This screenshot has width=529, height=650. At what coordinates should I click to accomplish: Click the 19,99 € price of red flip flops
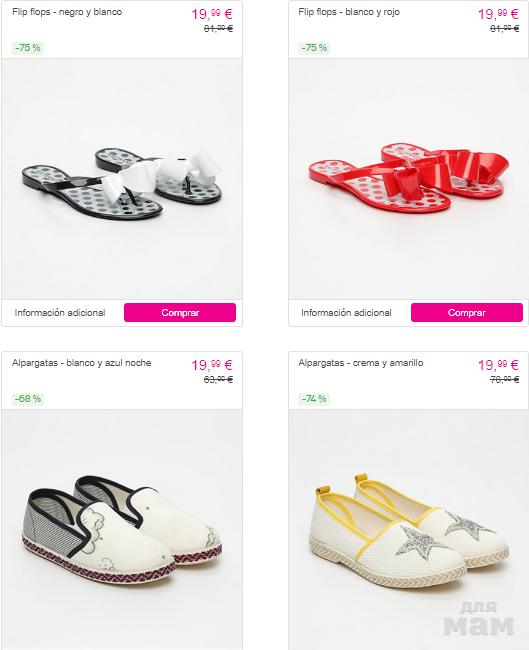498,14
